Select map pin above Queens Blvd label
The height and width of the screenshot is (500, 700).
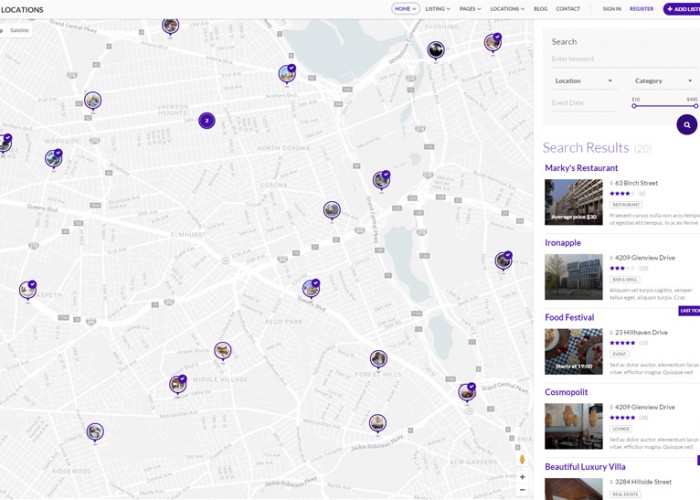pyautogui.click(x=311, y=289)
